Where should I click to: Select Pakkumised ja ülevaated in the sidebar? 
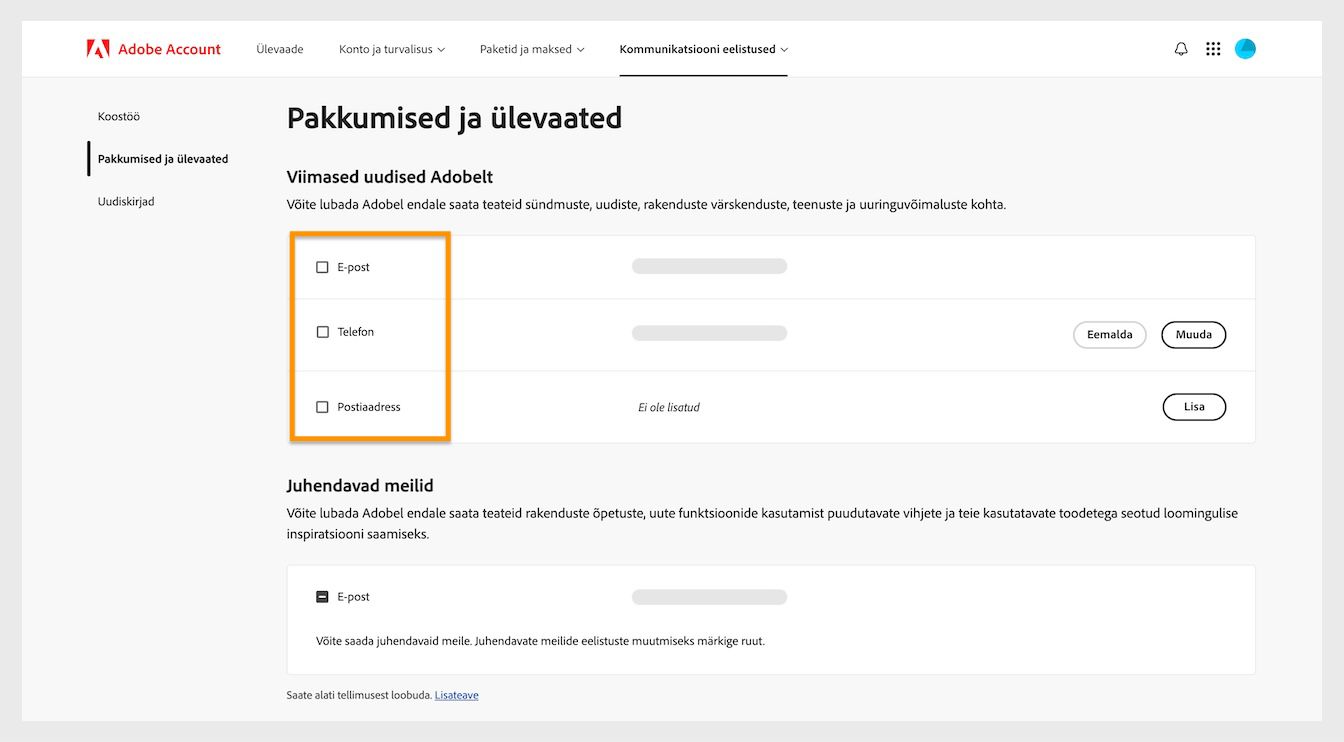pyautogui.click(x=162, y=158)
